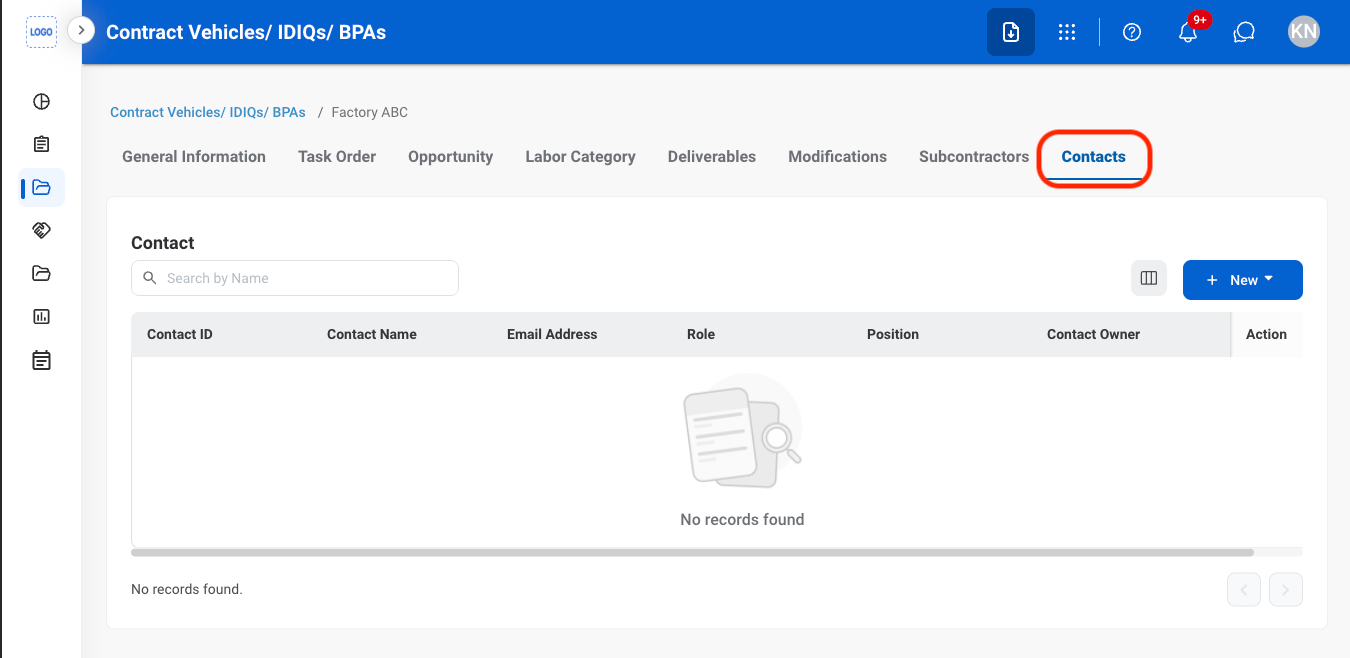1350x658 pixels.
Task: Toggle column visibility with the columns icon
Action: [1149, 278]
